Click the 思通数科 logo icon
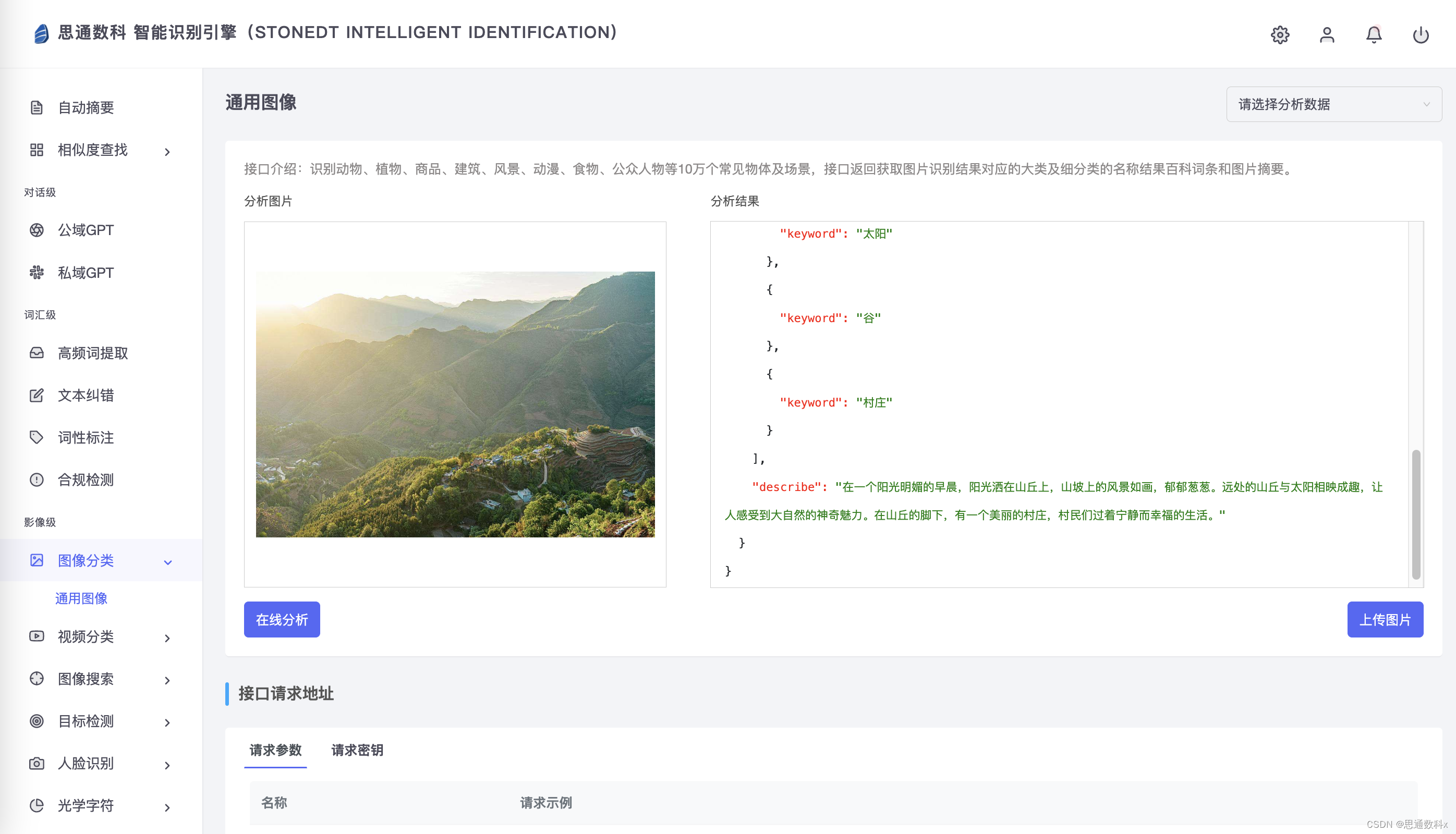This screenshot has height=834, width=1456. (x=41, y=33)
